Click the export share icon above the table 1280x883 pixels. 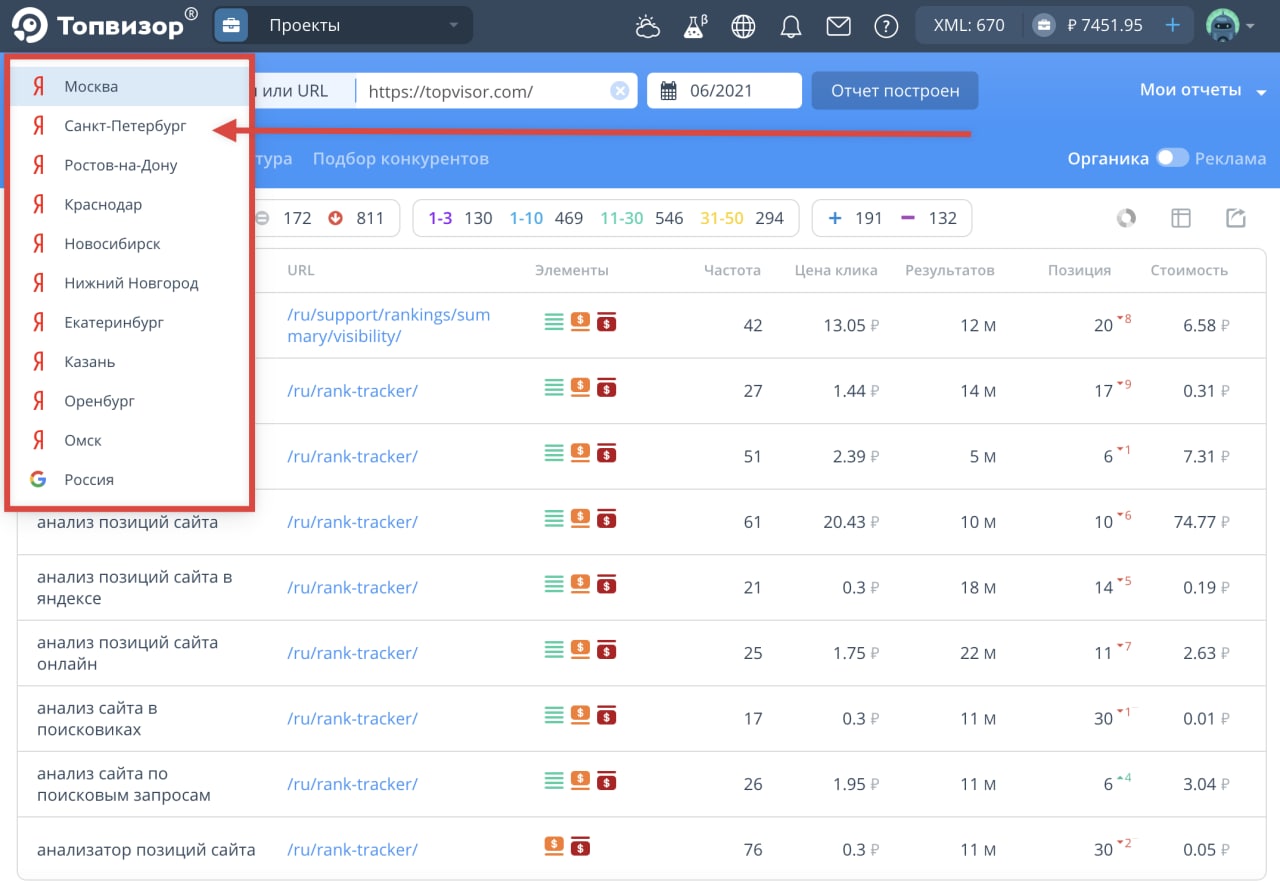click(1236, 218)
